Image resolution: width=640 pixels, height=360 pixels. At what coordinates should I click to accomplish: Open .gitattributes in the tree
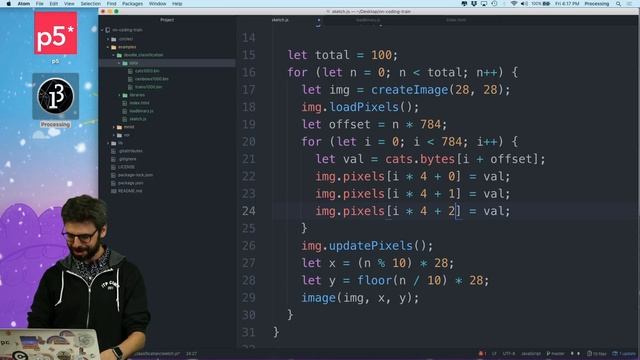[130, 151]
